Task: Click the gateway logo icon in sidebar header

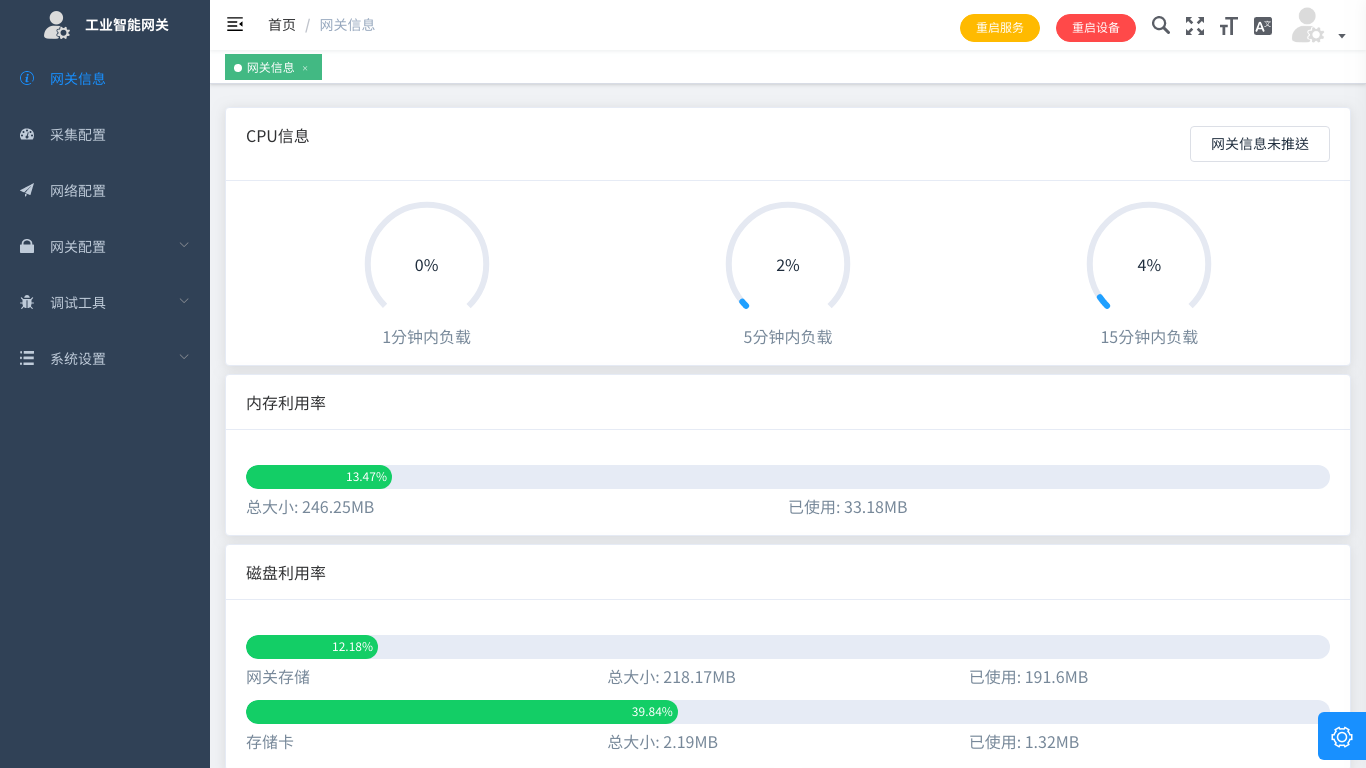Action: click(57, 25)
